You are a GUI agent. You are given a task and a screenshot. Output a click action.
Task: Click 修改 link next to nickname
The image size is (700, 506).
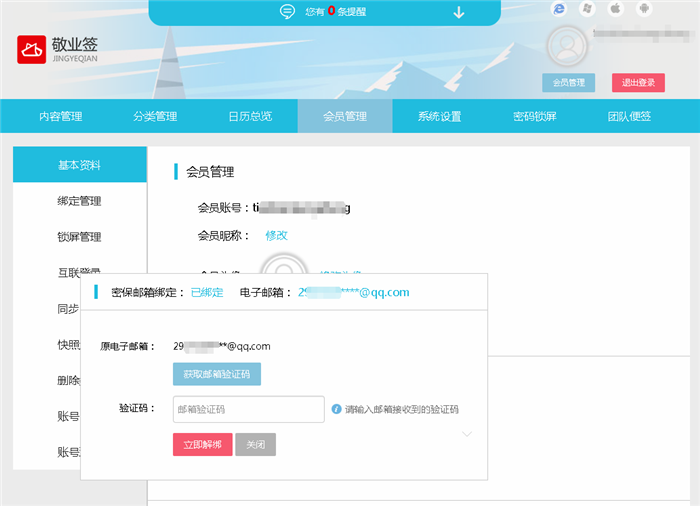tap(276, 235)
